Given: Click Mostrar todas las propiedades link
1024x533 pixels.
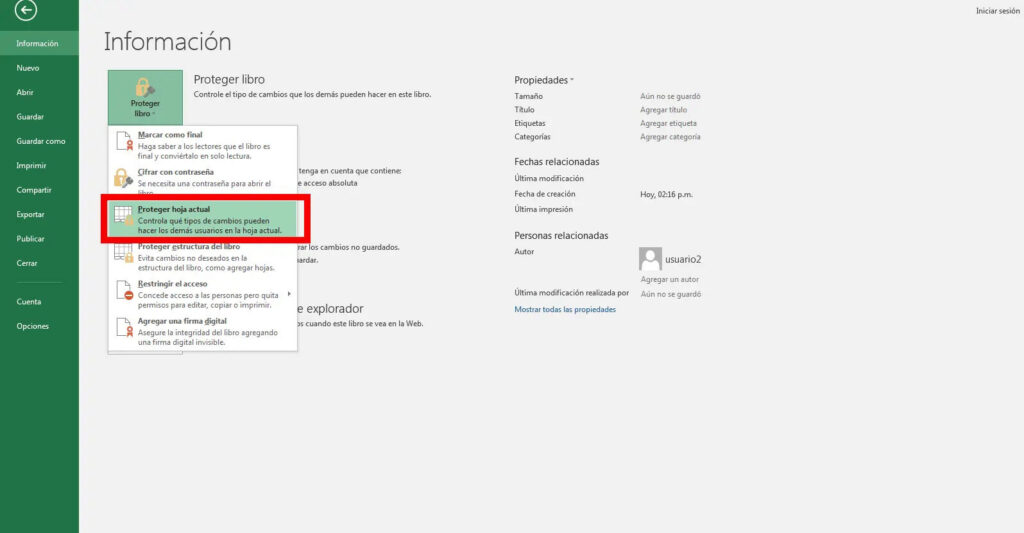Looking at the screenshot, I should (x=565, y=310).
